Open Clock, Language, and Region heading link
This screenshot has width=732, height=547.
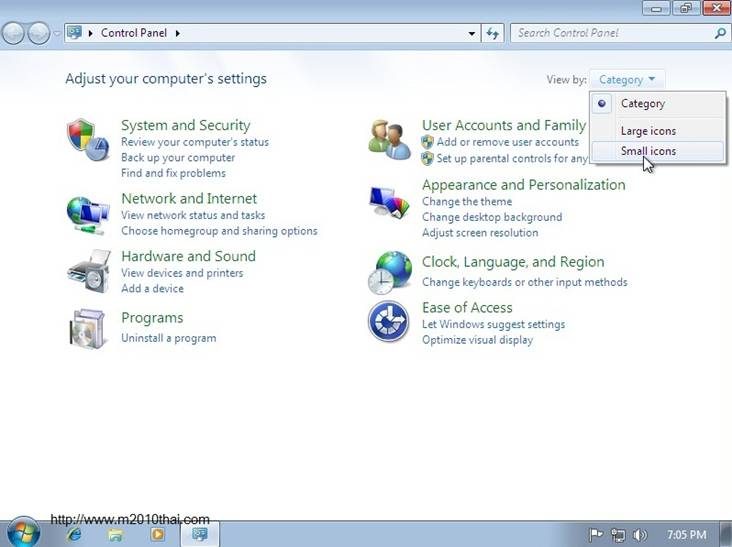[x=513, y=262]
